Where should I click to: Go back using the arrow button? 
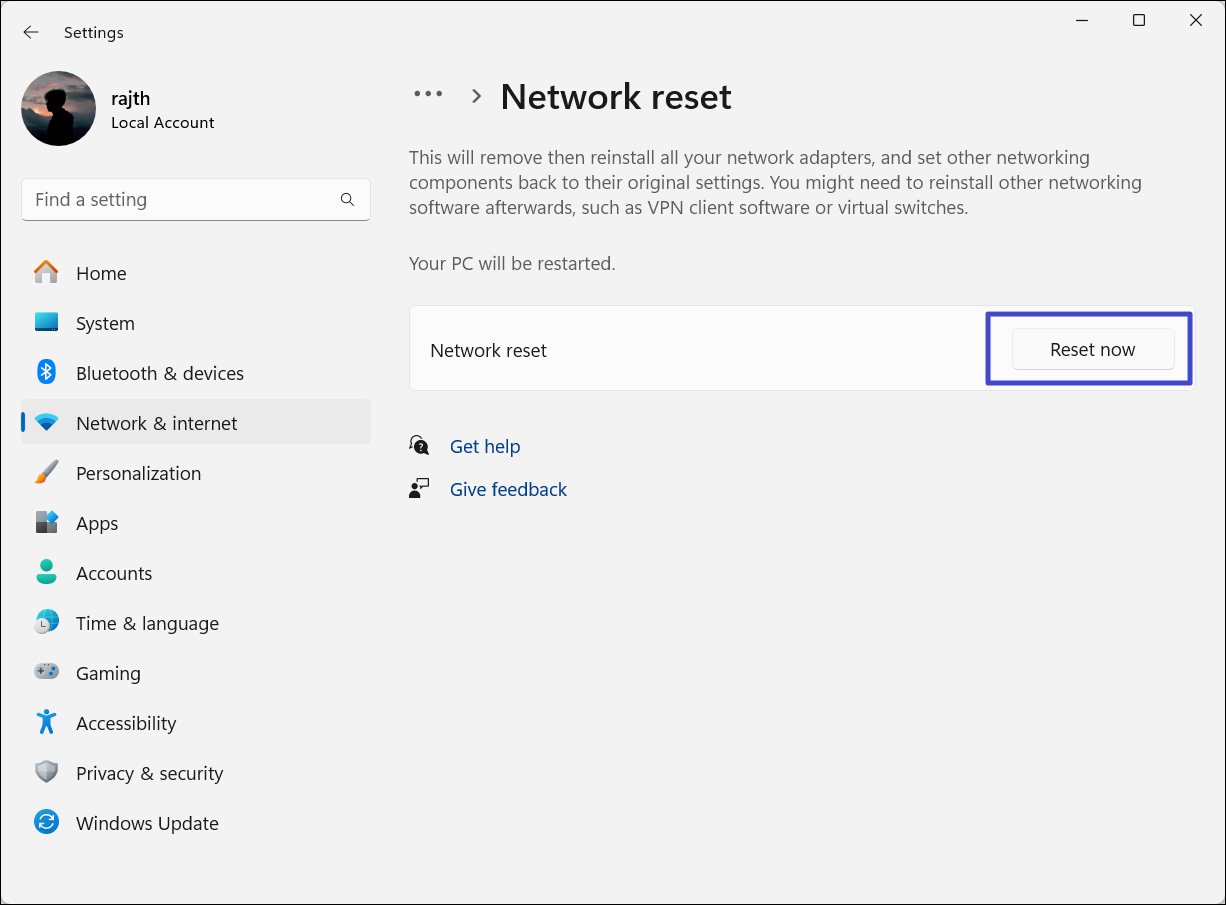(x=31, y=32)
